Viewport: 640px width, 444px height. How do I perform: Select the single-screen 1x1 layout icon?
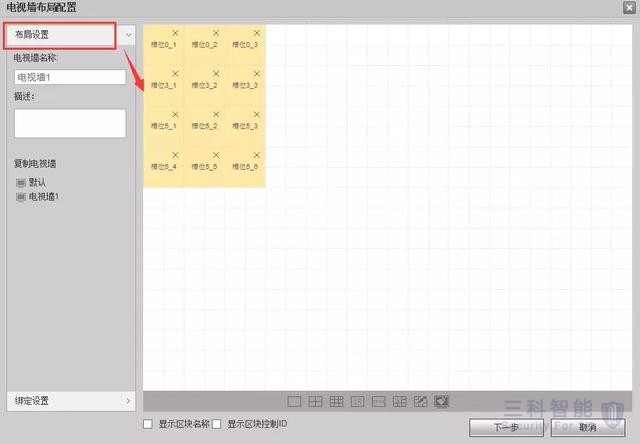294,401
